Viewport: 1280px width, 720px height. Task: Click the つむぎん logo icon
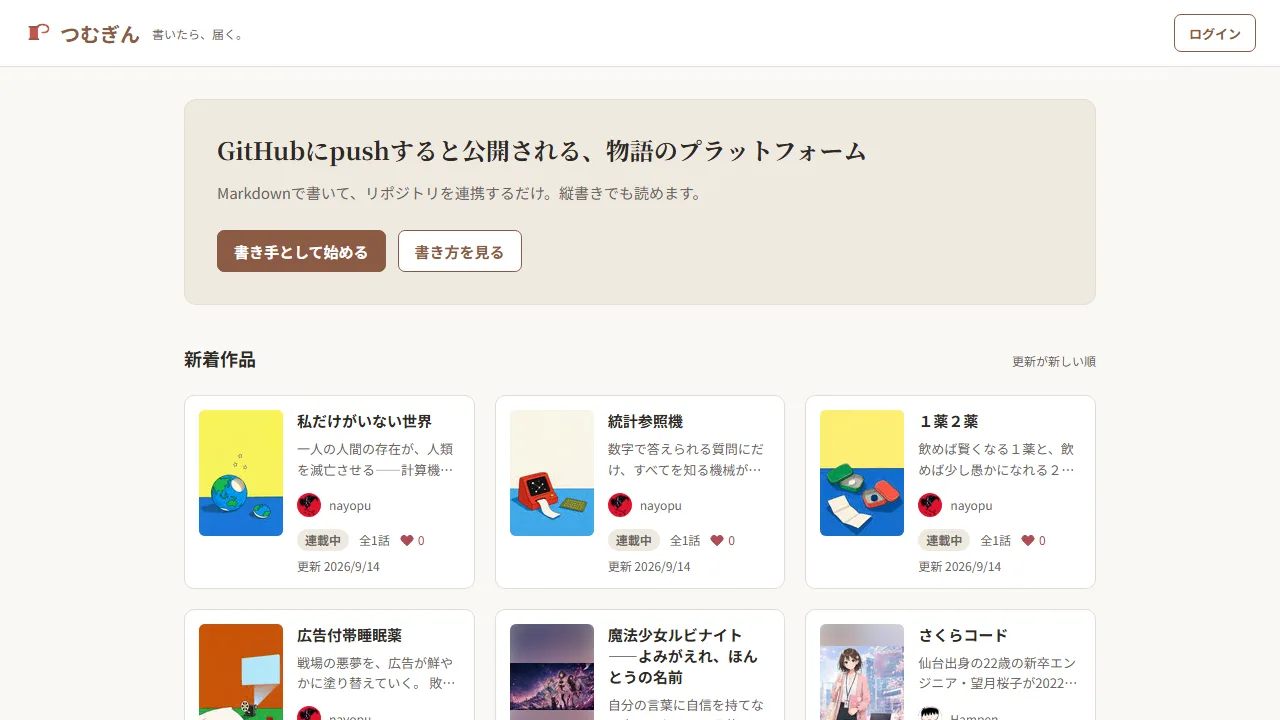coord(39,33)
